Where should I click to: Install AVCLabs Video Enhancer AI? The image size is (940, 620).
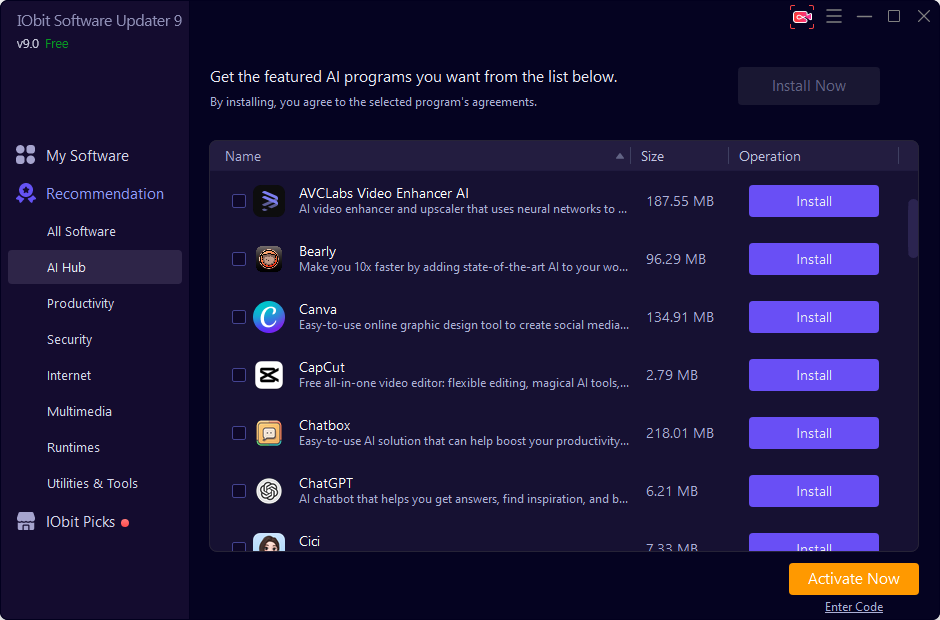(814, 201)
